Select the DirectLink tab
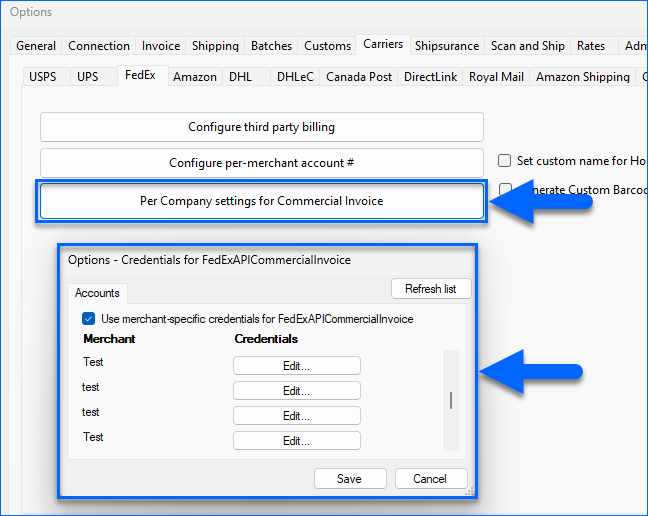Image resolution: width=648 pixels, height=516 pixels. click(x=430, y=76)
